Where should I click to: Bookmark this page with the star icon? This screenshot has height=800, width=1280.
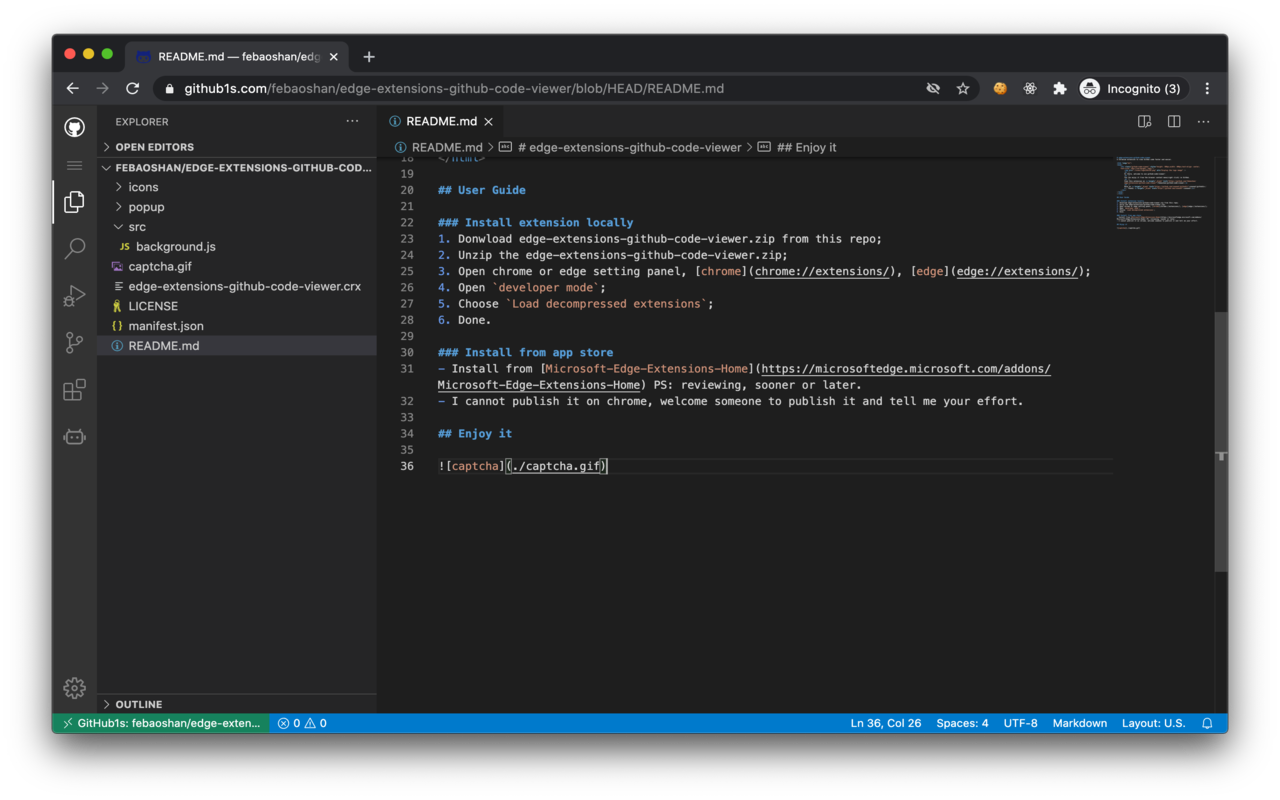(x=963, y=89)
